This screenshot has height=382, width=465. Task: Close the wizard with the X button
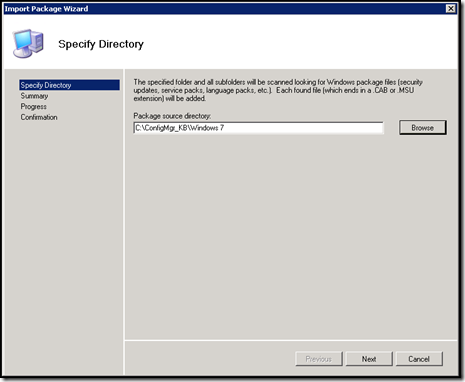451,9
